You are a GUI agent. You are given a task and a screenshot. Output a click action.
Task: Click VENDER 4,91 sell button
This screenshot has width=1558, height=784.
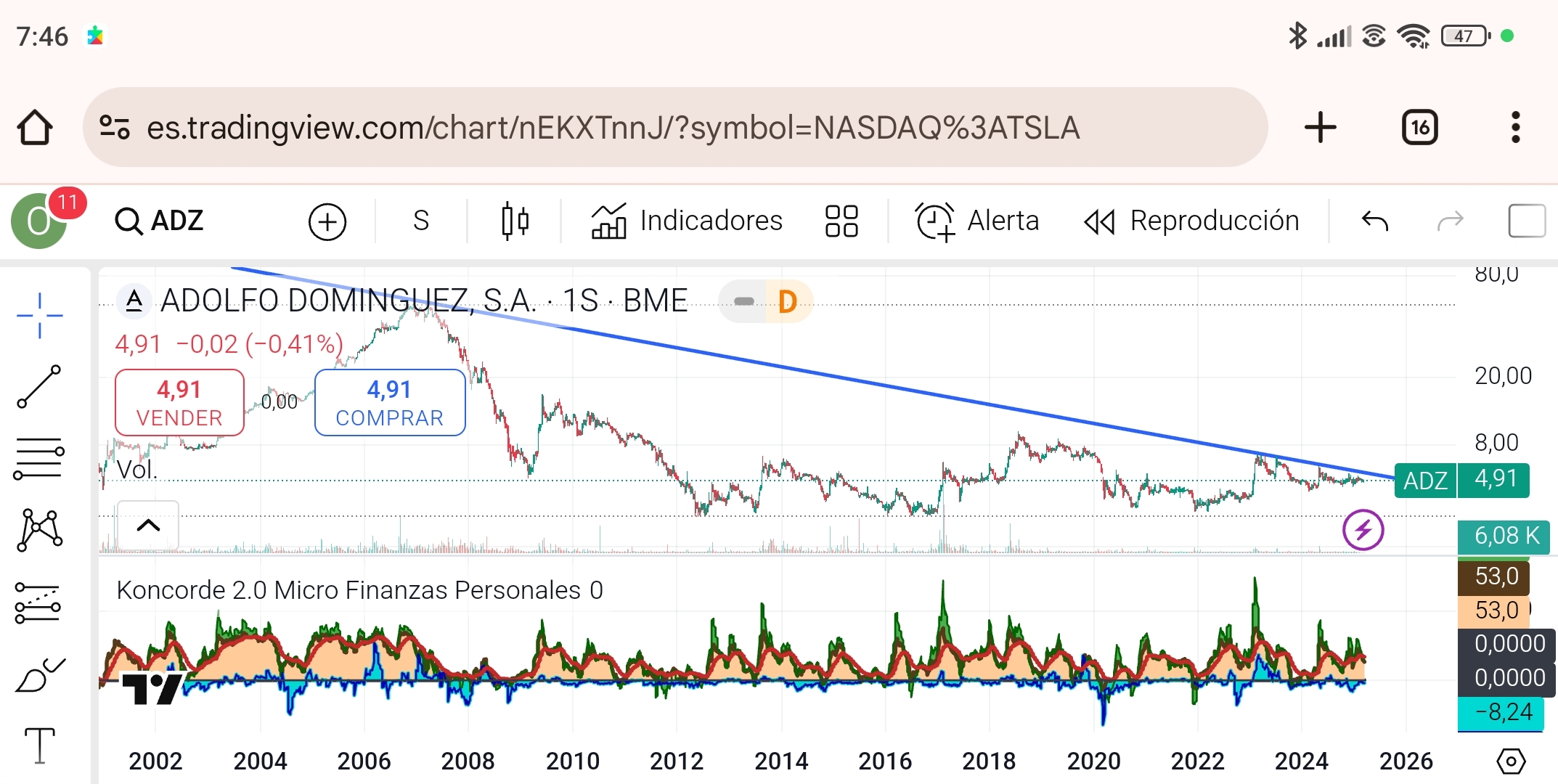pyautogui.click(x=179, y=403)
